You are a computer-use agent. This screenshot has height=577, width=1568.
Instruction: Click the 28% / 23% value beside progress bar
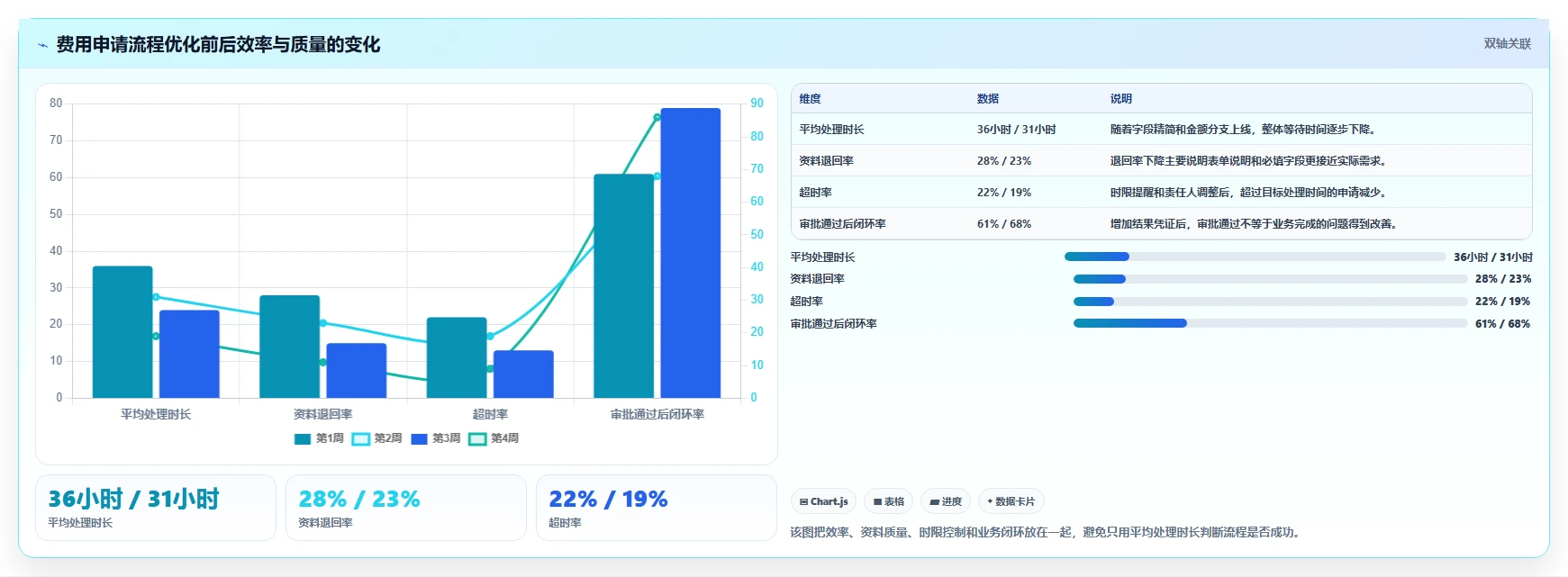(x=1502, y=279)
